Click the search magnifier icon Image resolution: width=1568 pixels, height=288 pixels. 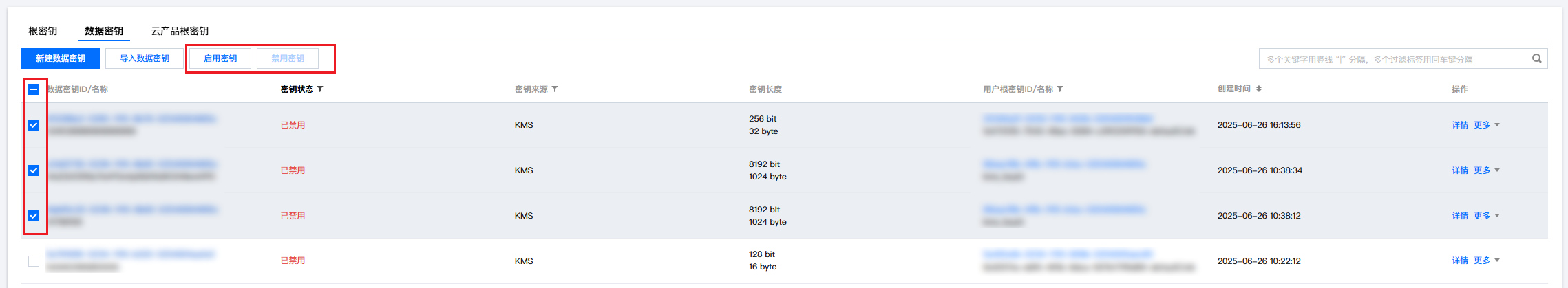tap(1536, 58)
